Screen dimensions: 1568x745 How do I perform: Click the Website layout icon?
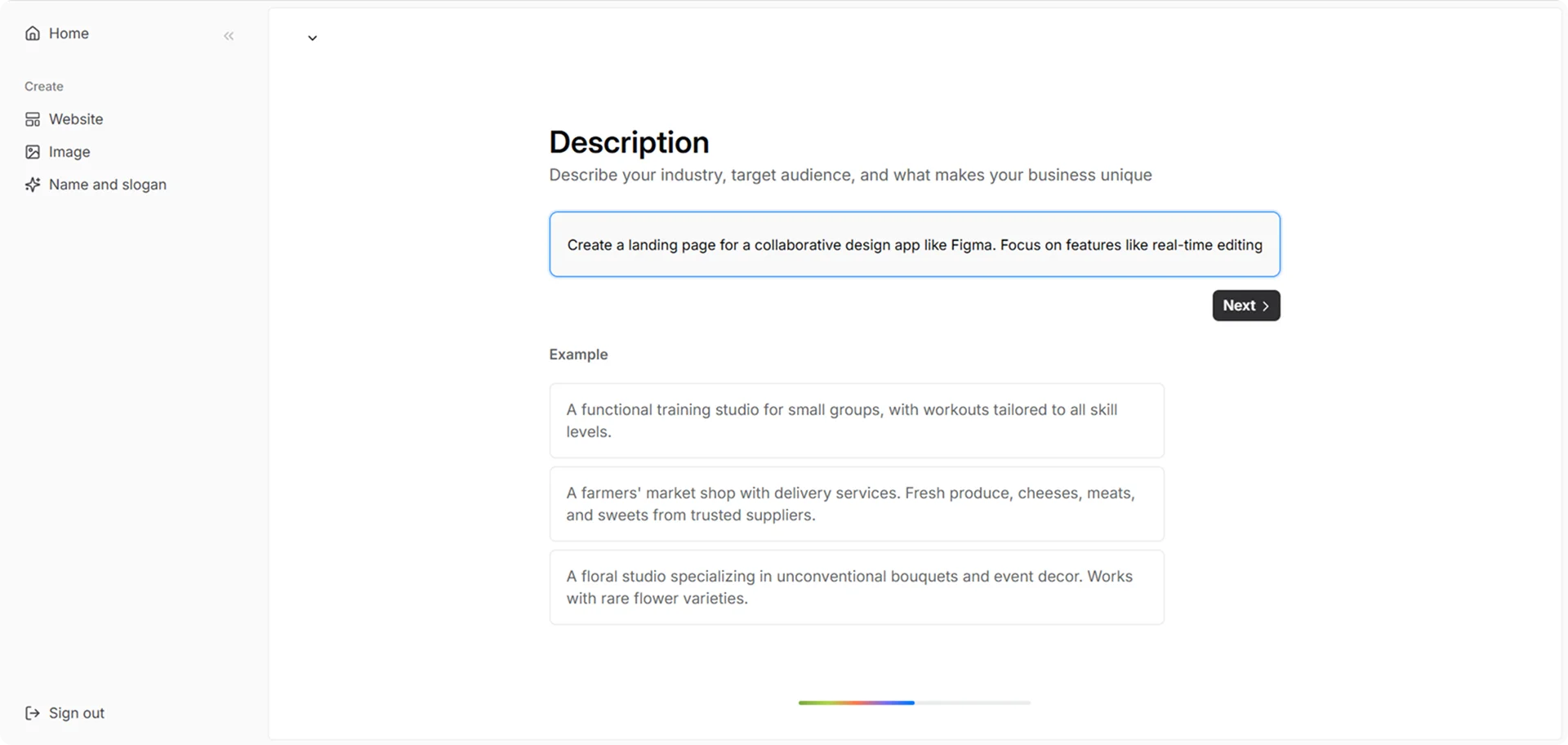click(x=33, y=119)
